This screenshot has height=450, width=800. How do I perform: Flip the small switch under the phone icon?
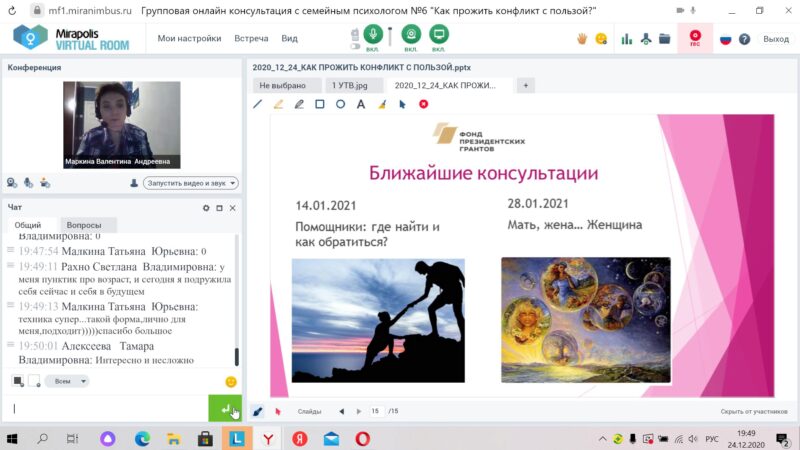[355, 46]
